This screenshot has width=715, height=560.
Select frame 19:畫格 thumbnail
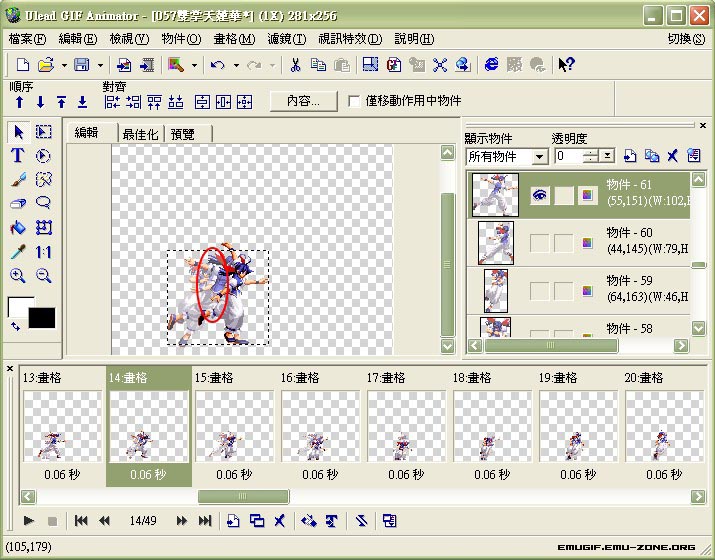click(578, 426)
